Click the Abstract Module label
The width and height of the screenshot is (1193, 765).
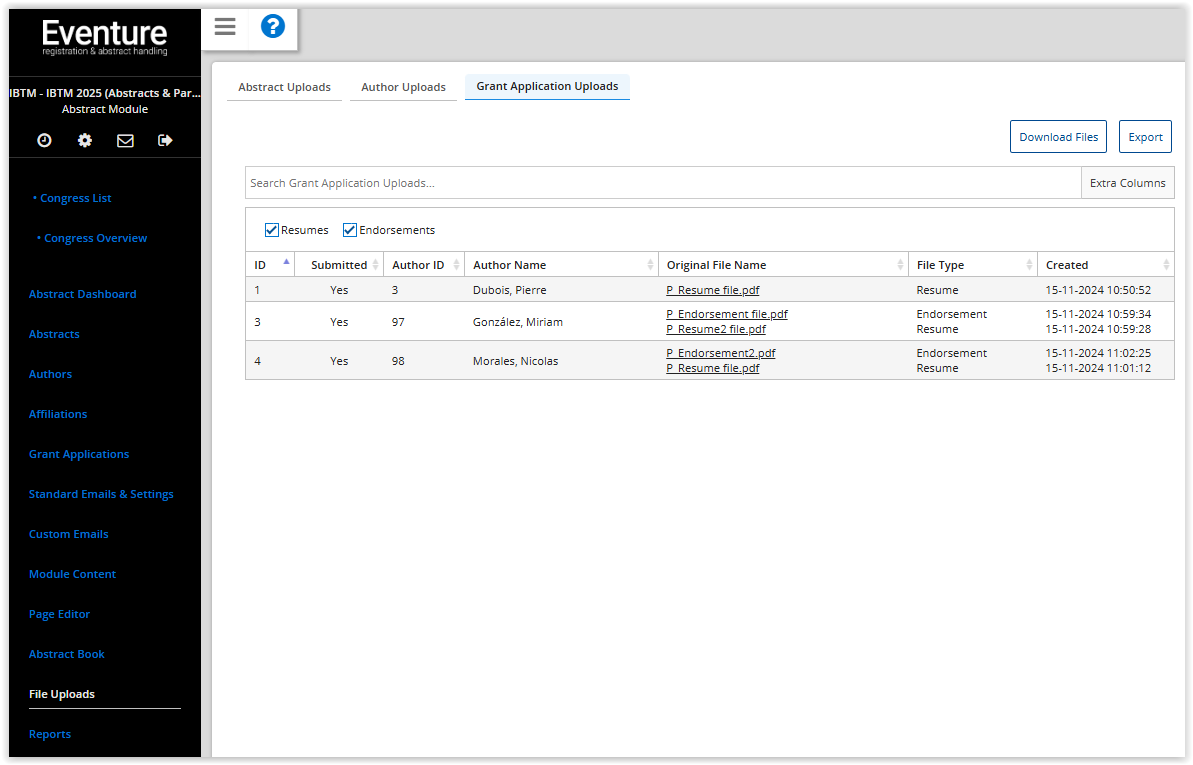point(105,110)
